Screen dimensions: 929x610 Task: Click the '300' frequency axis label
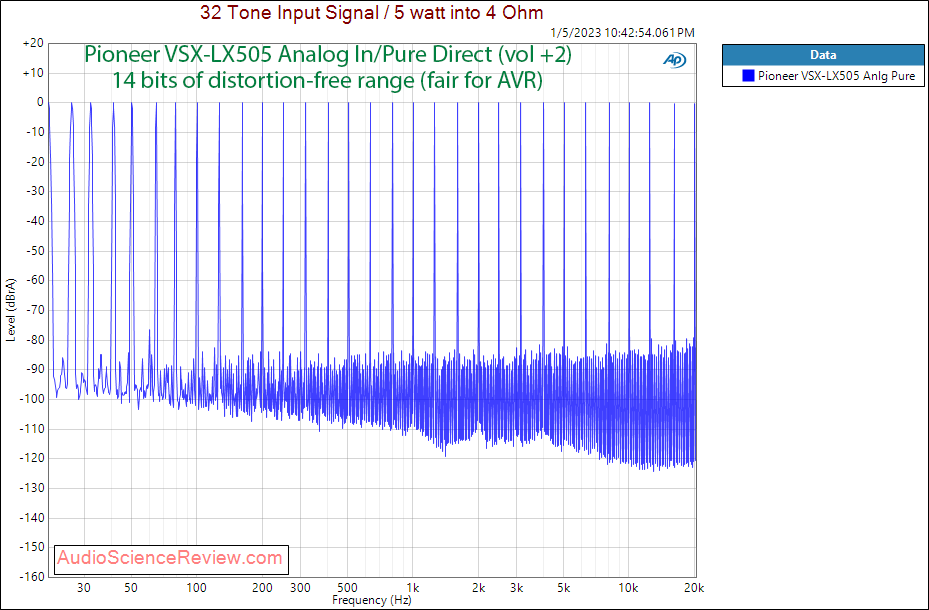[x=300, y=588]
